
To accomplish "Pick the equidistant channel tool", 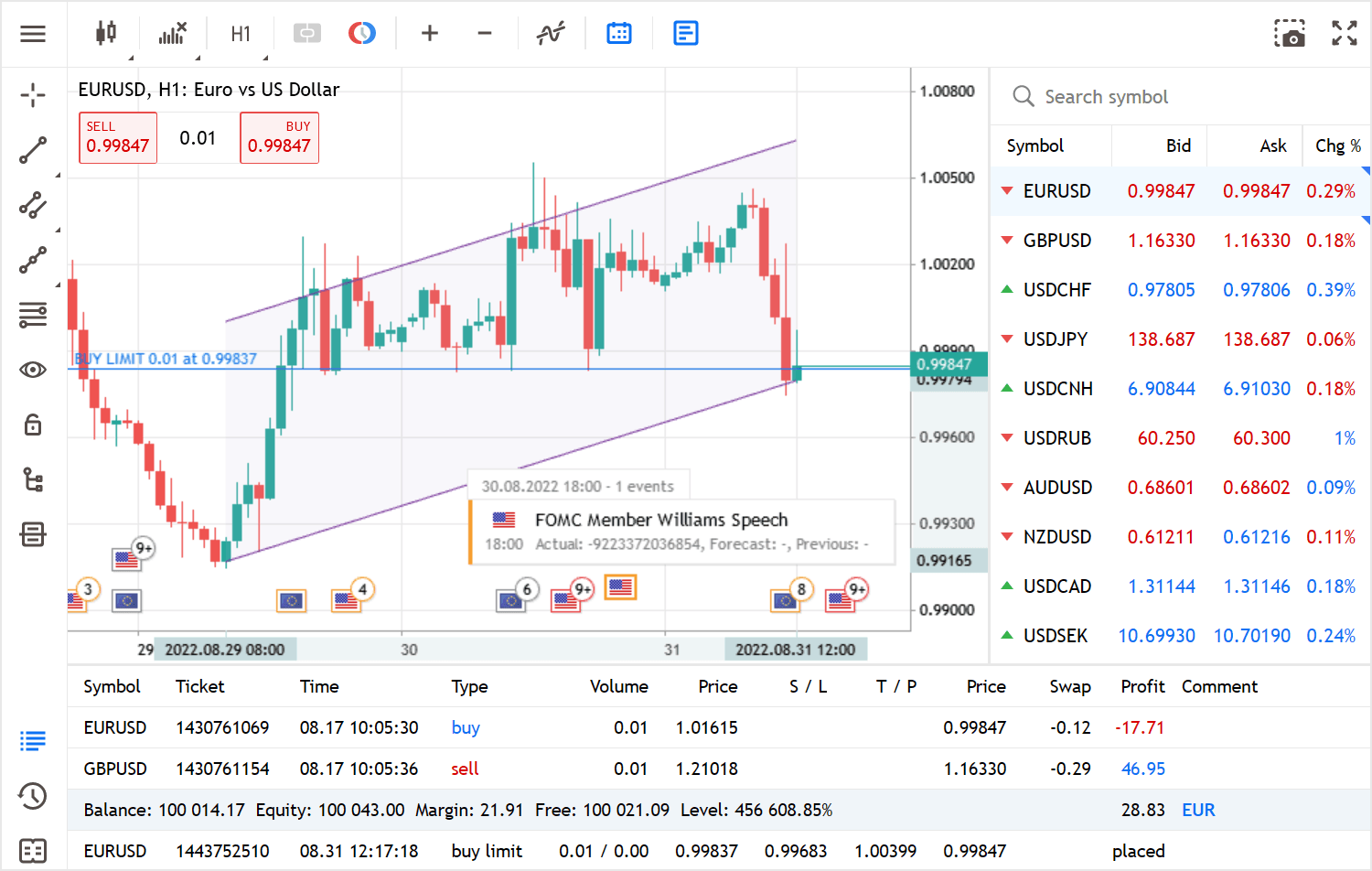I will click(33, 205).
